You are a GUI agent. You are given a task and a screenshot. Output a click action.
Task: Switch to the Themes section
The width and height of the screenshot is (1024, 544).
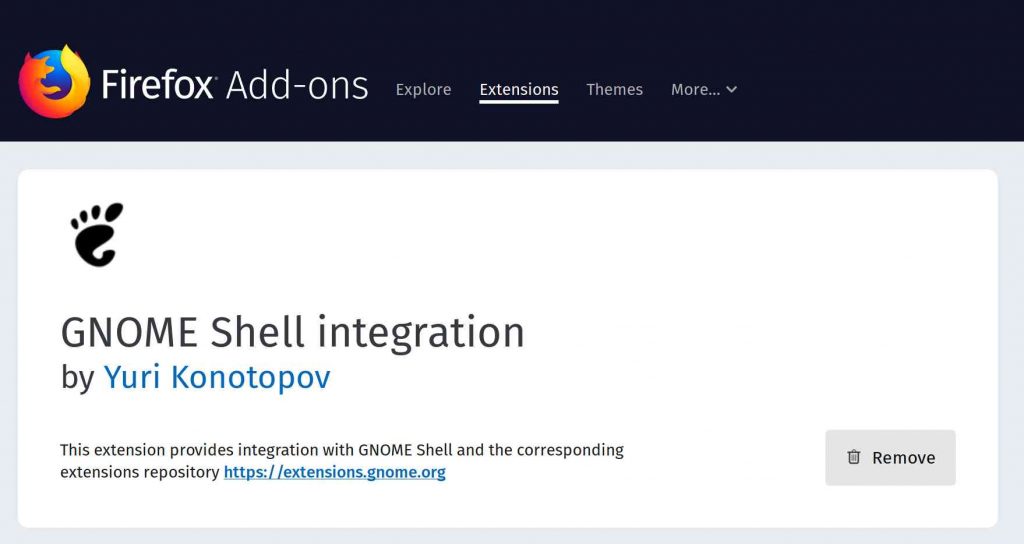point(614,90)
